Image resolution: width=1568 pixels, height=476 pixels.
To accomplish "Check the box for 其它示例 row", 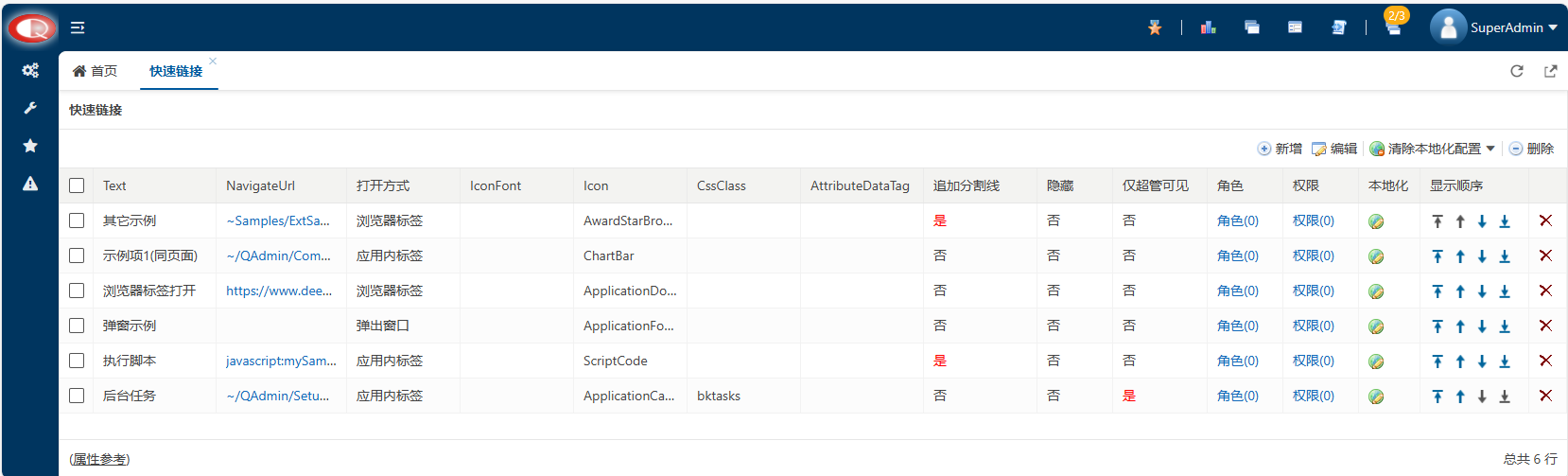I will 77,220.
